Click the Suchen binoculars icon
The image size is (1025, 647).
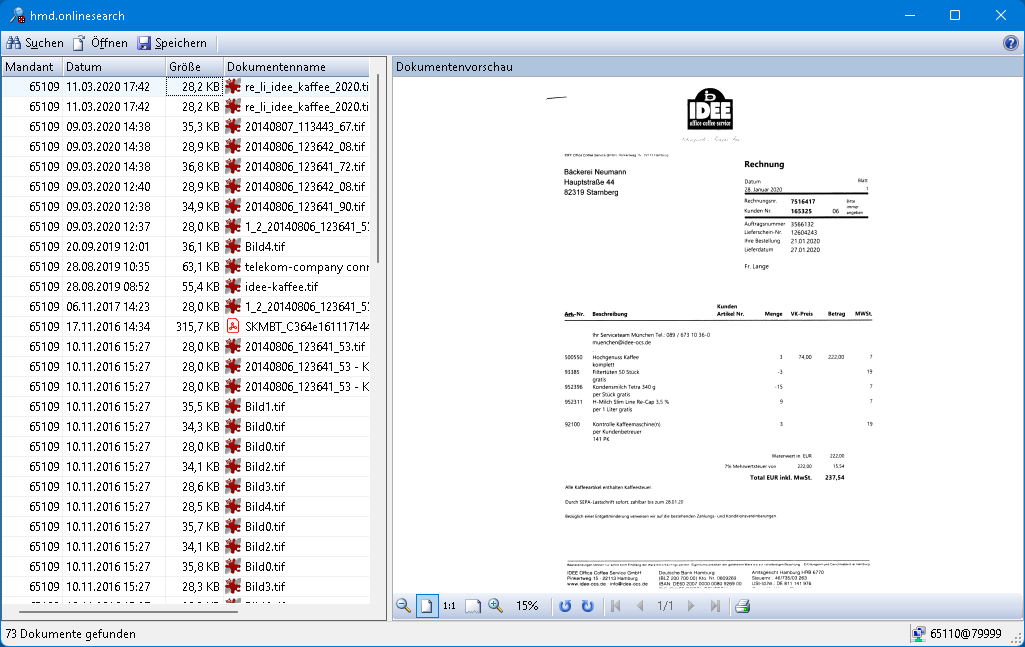(14, 43)
